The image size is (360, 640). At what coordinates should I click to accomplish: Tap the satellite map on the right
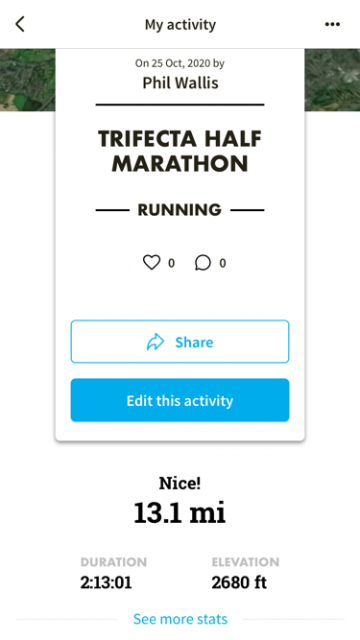(332, 80)
